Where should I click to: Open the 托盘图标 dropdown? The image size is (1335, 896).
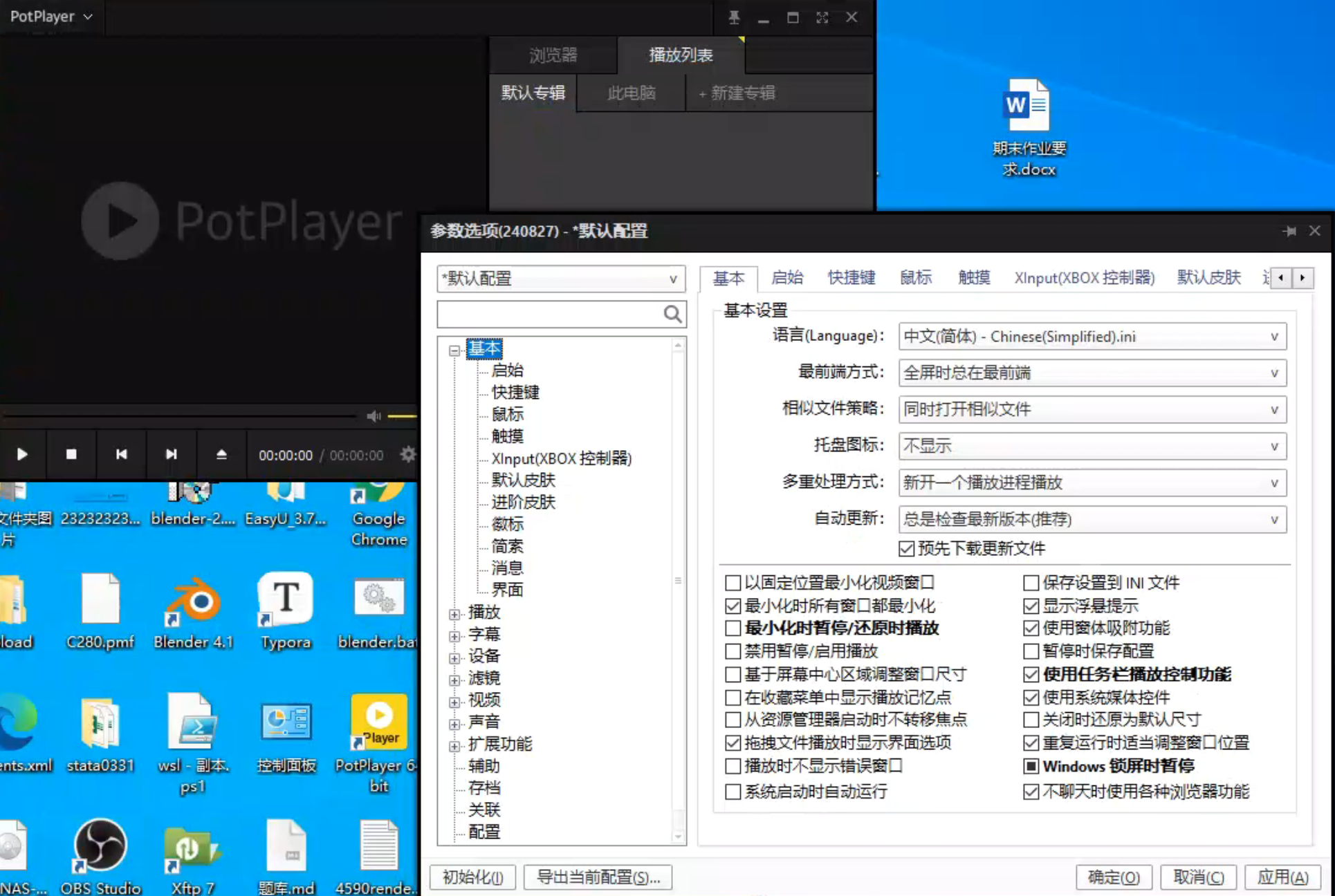[1092, 446]
